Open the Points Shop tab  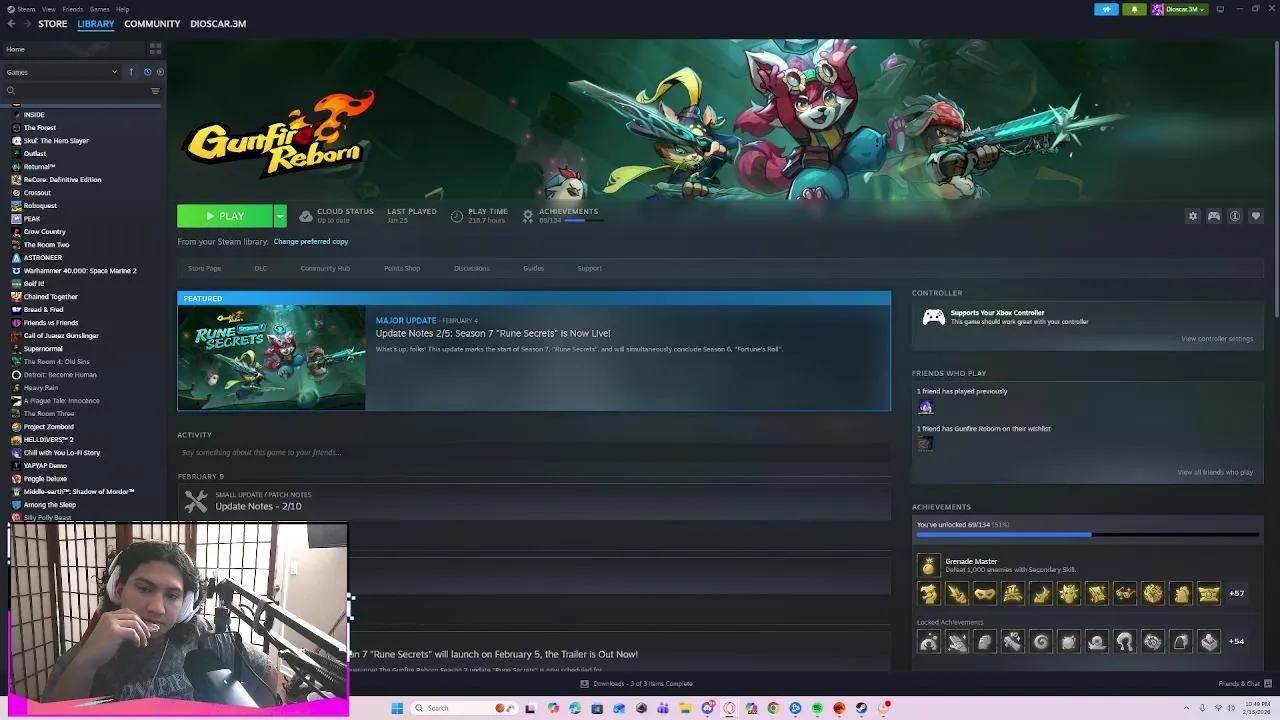point(402,268)
